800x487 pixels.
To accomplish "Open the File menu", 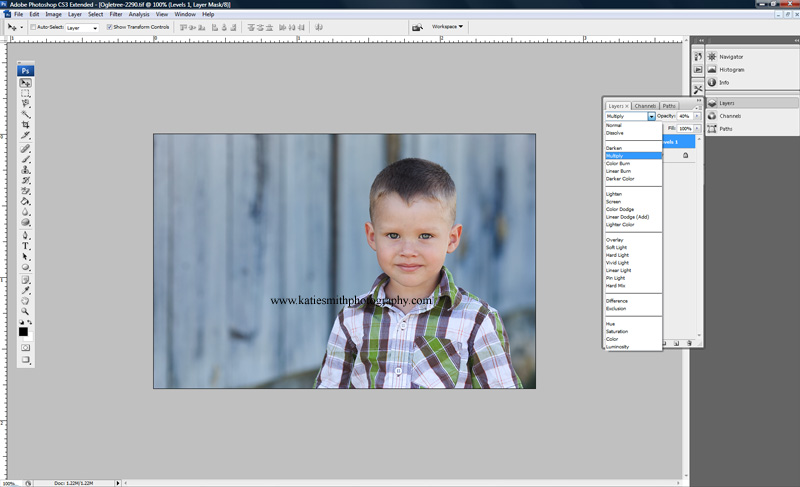I will point(18,14).
